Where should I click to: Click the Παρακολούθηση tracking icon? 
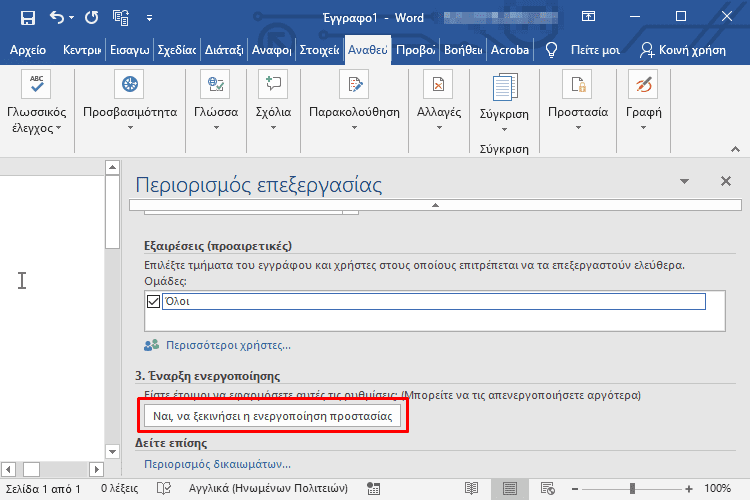[354, 85]
